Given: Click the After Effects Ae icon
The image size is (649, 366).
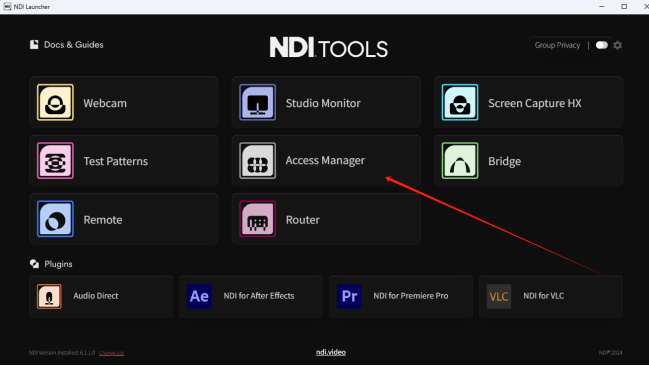Looking at the screenshot, I should pos(199,296).
